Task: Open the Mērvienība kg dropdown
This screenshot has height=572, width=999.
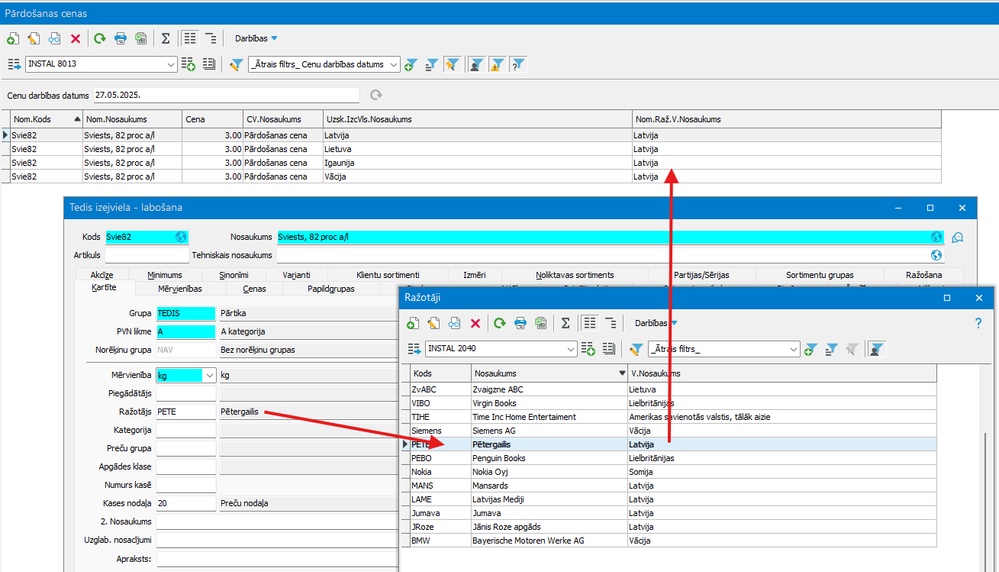Action: pos(209,376)
